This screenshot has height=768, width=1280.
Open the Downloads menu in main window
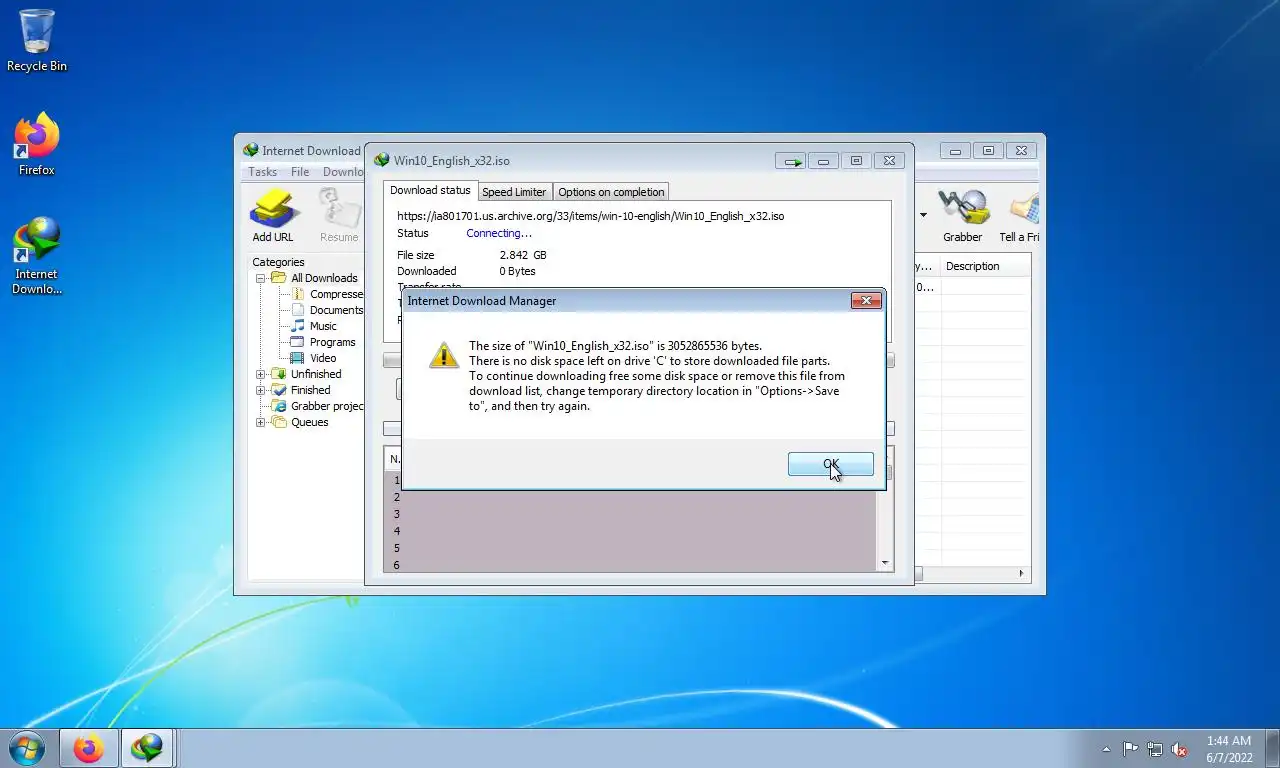[343, 172]
